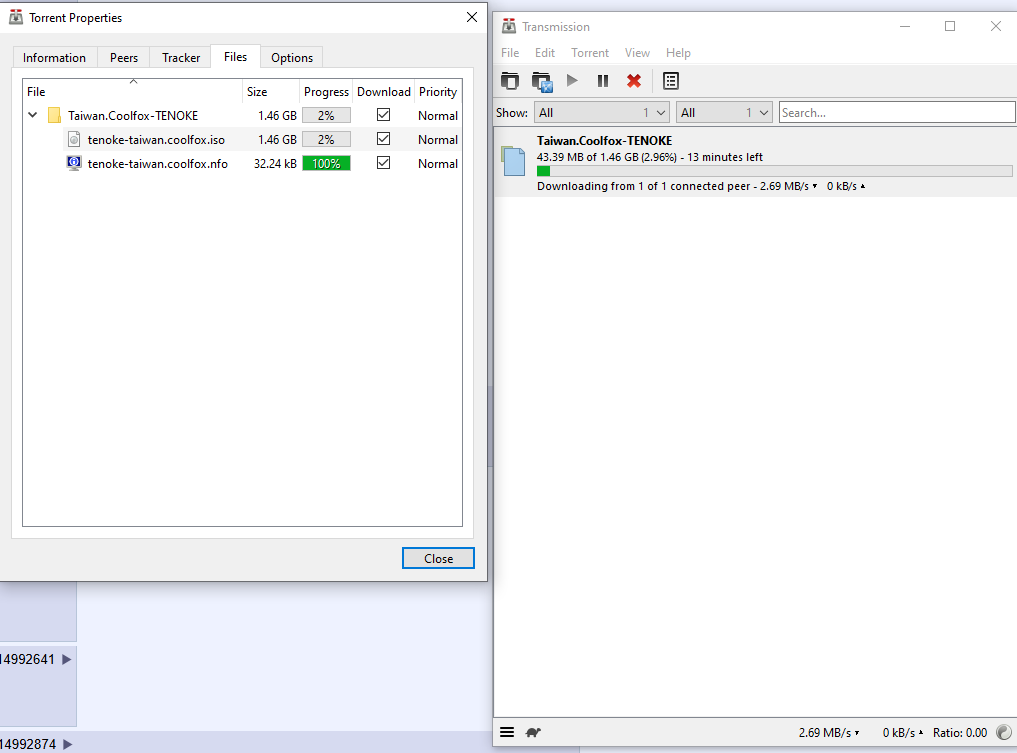
Task: Click the Close button in Torrent Properties
Action: coord(438,558)
